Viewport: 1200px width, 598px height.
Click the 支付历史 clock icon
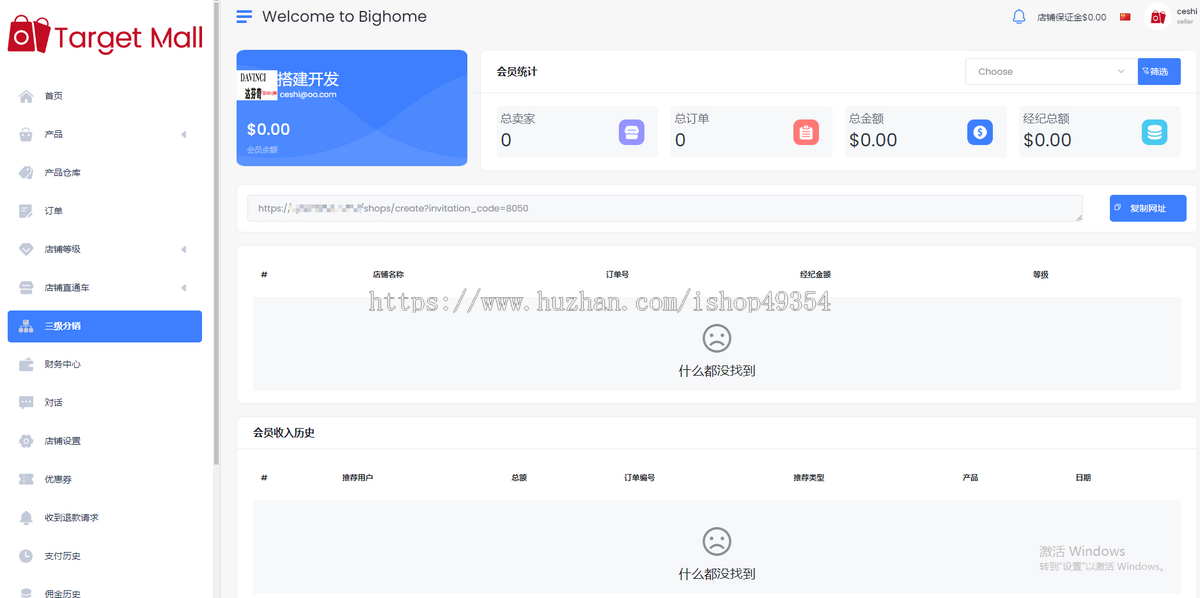click(x=26, y=556)
